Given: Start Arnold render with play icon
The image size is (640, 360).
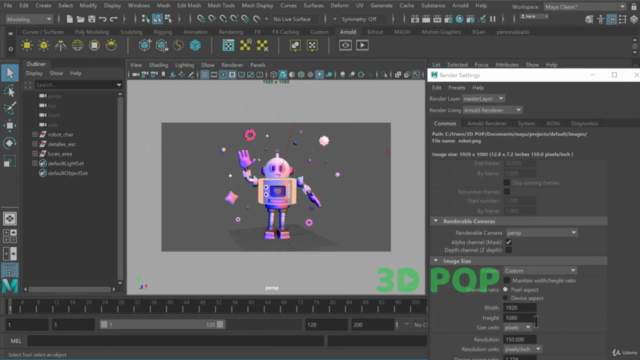Looking at the screenshot, I should point(362,45).
